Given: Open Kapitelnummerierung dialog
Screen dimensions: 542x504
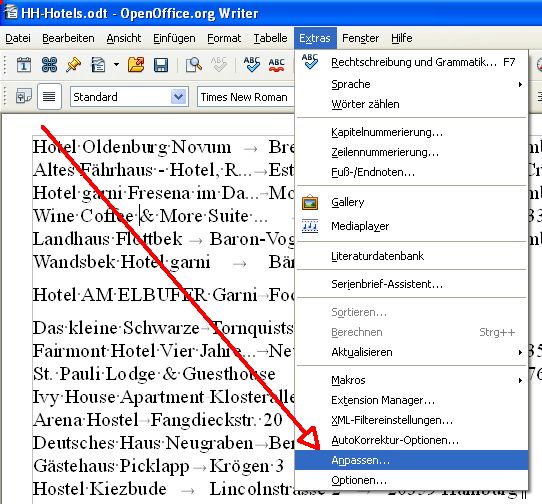Looking at the screenshot, I should (411, 132).
